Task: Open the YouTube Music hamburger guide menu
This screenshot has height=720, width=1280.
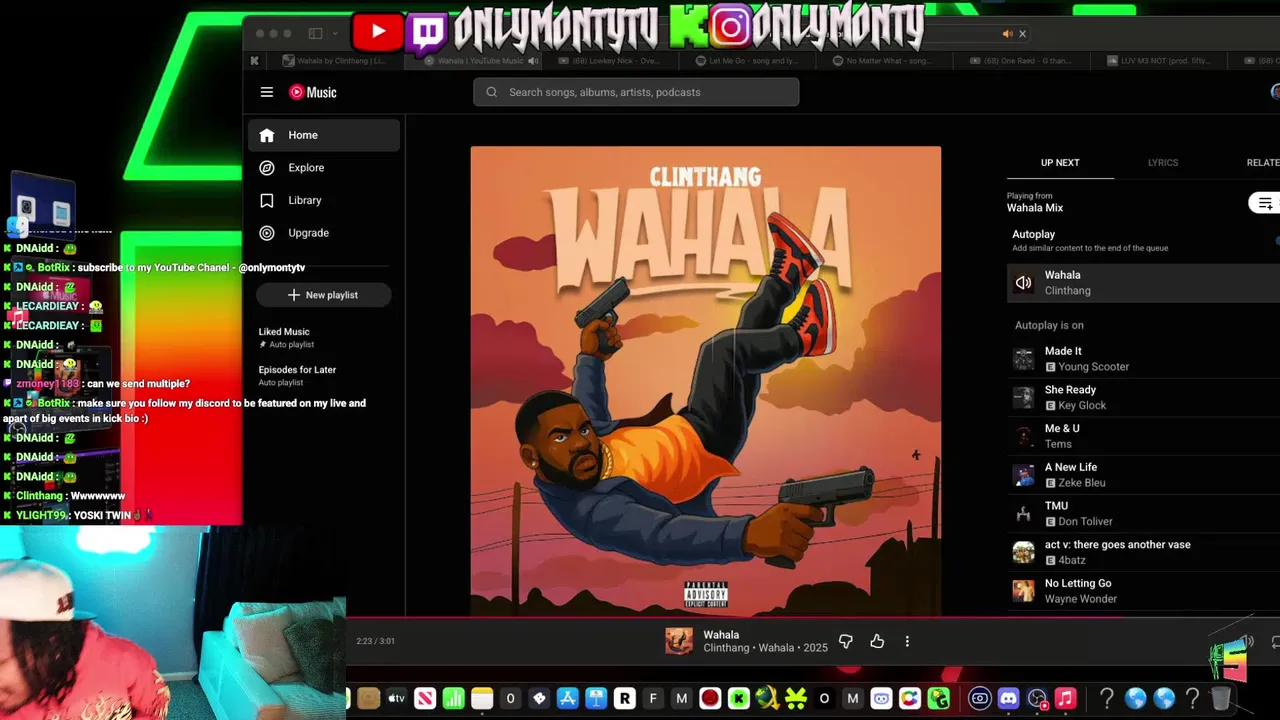Action: tap(267, 92)
